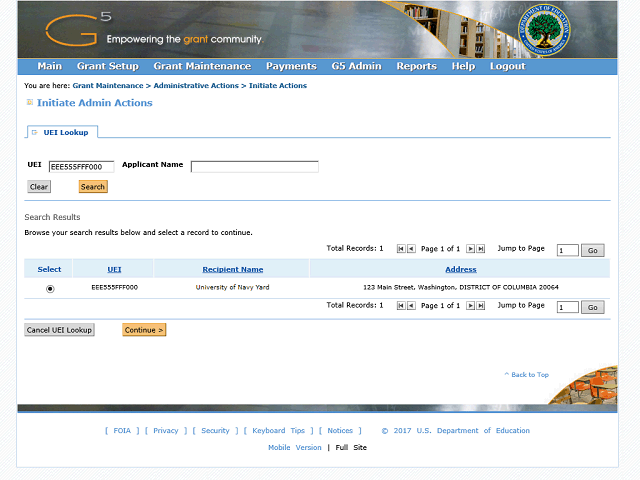
Task: Click Cancel UEI Lookup button
Action: click(x=59, y=330)
